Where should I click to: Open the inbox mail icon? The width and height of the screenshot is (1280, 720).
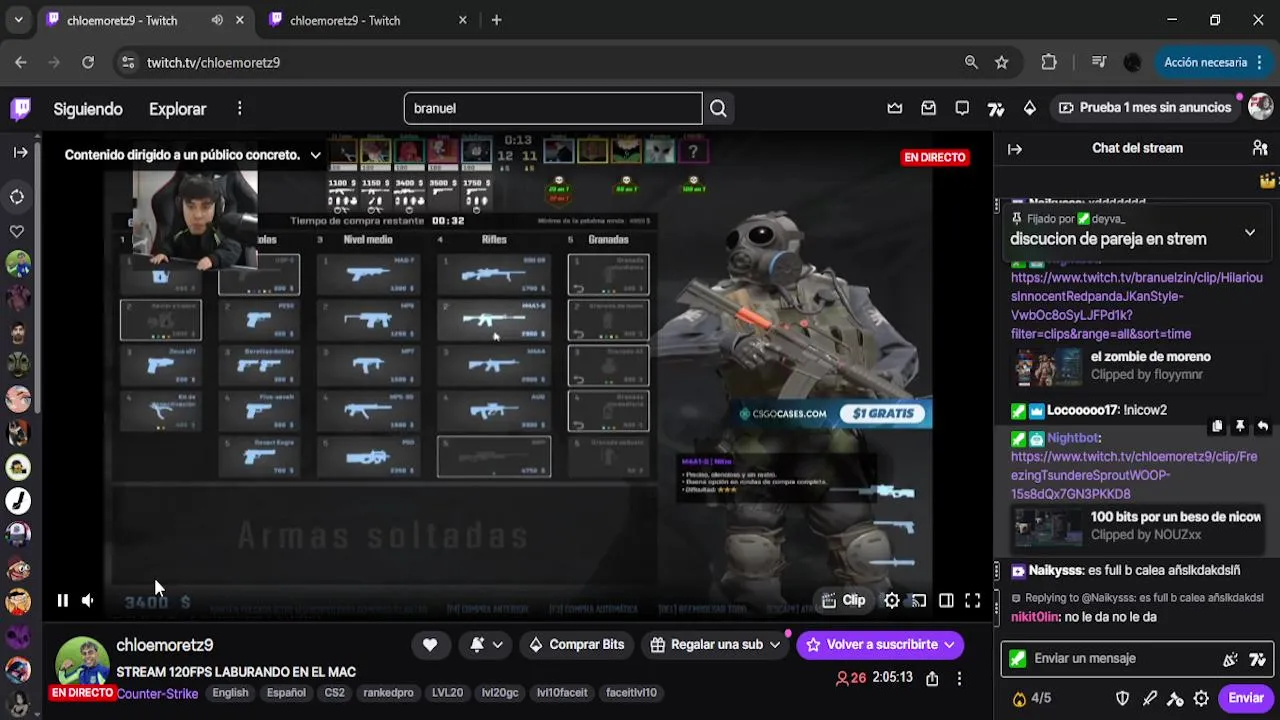(929, 108)
